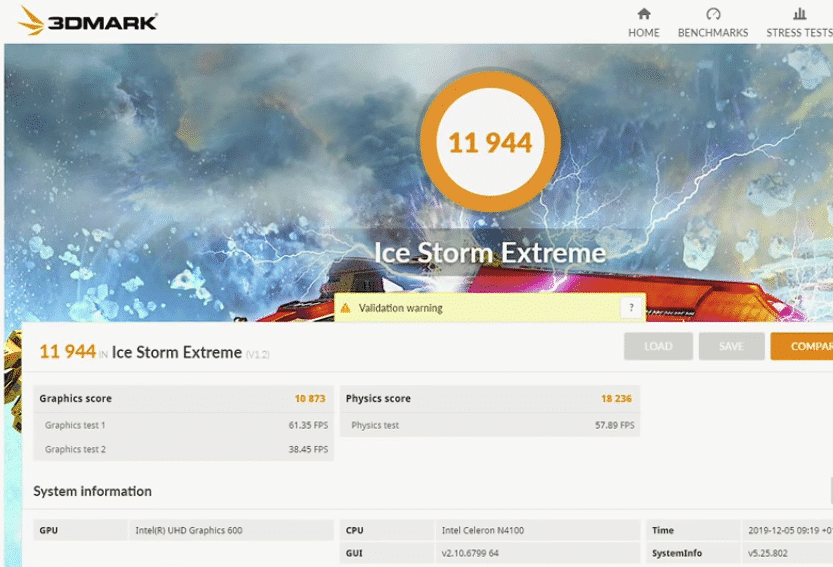The height and width of the screenshot is (567, 833).
Task: Switch to the STRESS TESTS menu label
Action: [x=799, y=33]
